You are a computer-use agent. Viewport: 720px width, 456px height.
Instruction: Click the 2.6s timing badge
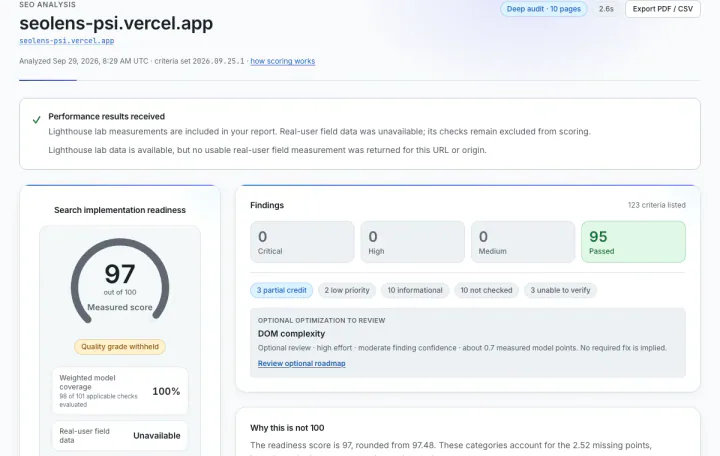coord(606,9)
